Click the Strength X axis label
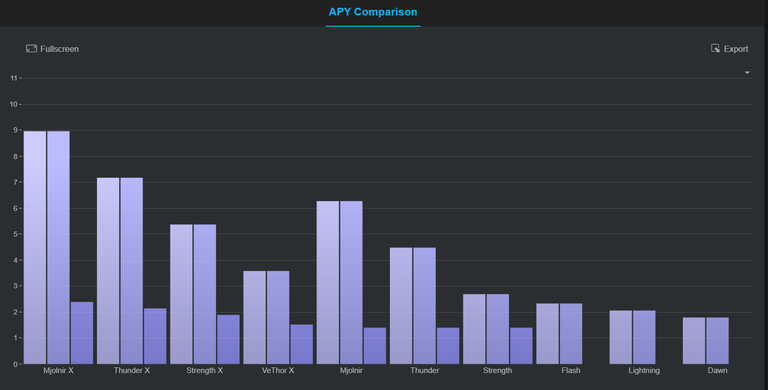Viewport: 768px width, 390px height. click(204, 370)
